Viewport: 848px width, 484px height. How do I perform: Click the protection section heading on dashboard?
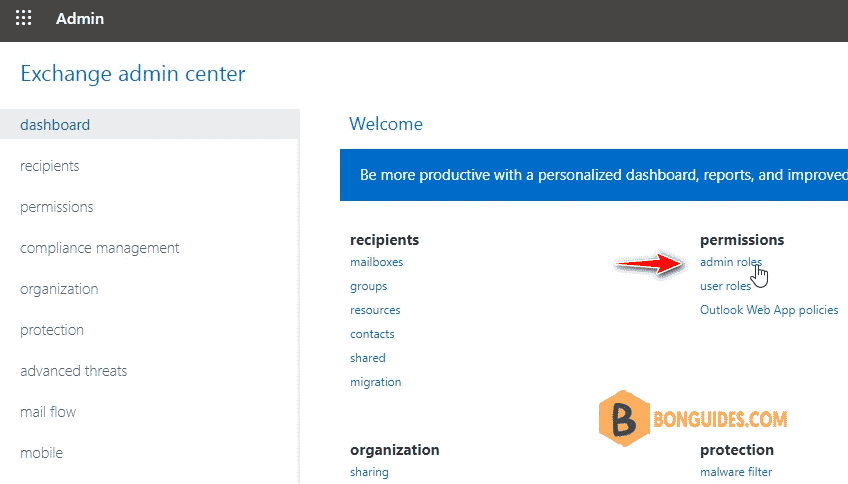pyautogui.click(x=737, y=450)
